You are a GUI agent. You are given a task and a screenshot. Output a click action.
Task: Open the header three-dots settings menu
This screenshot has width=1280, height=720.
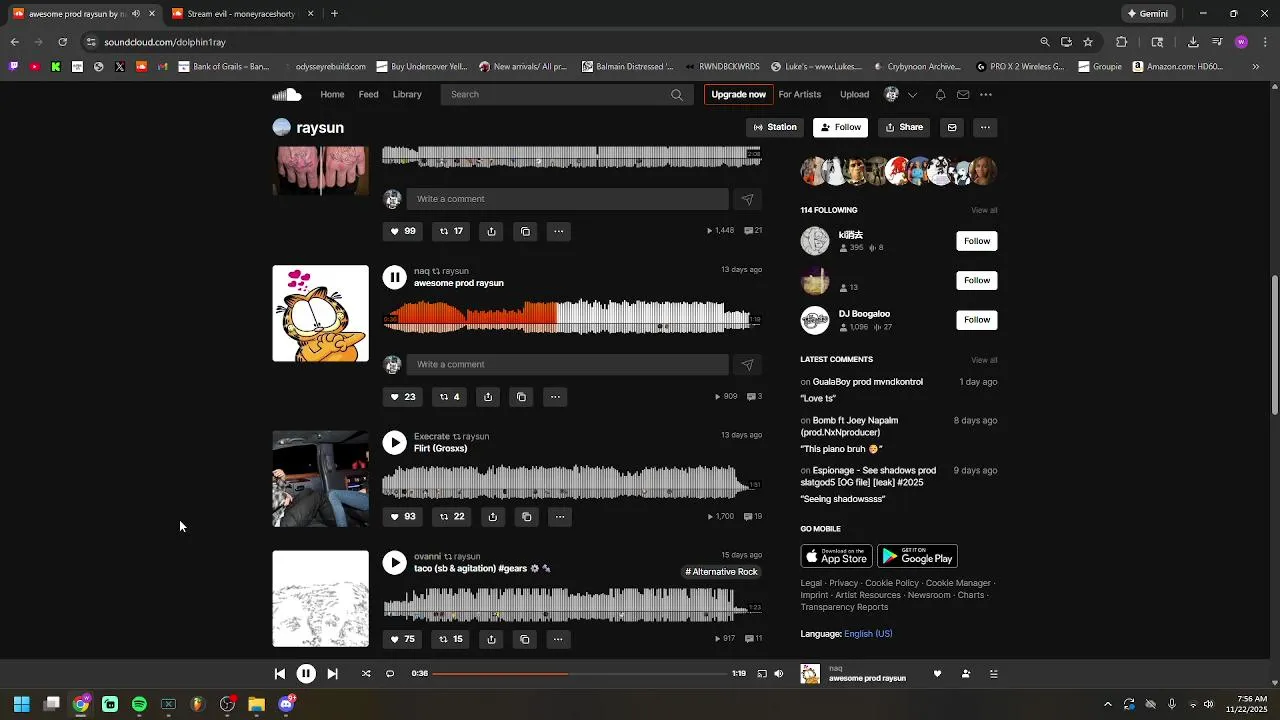[x=986, y=95]
